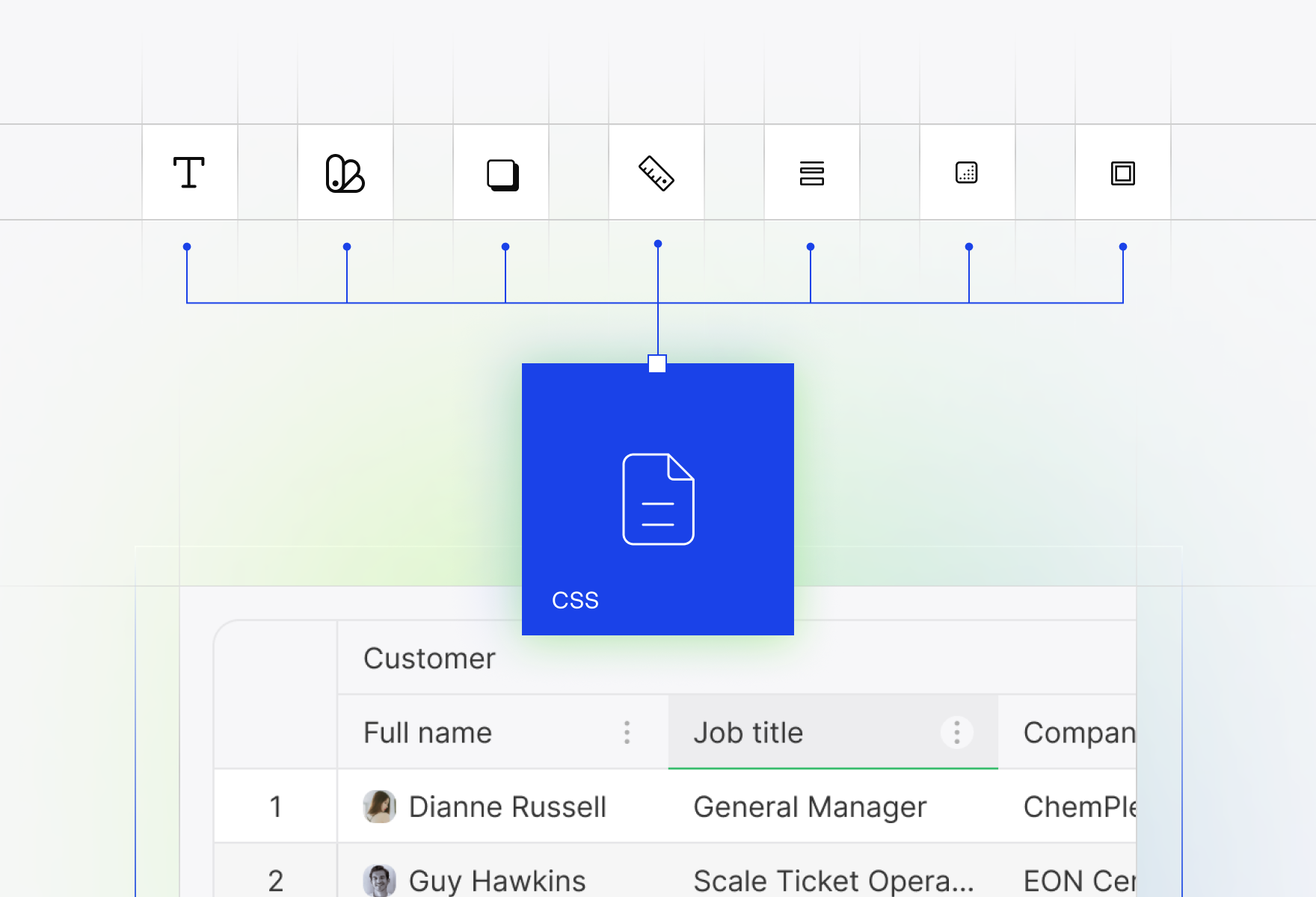1316x897 pixels.
Task: Click the stacked rows density icon
Action: point(812,173)
